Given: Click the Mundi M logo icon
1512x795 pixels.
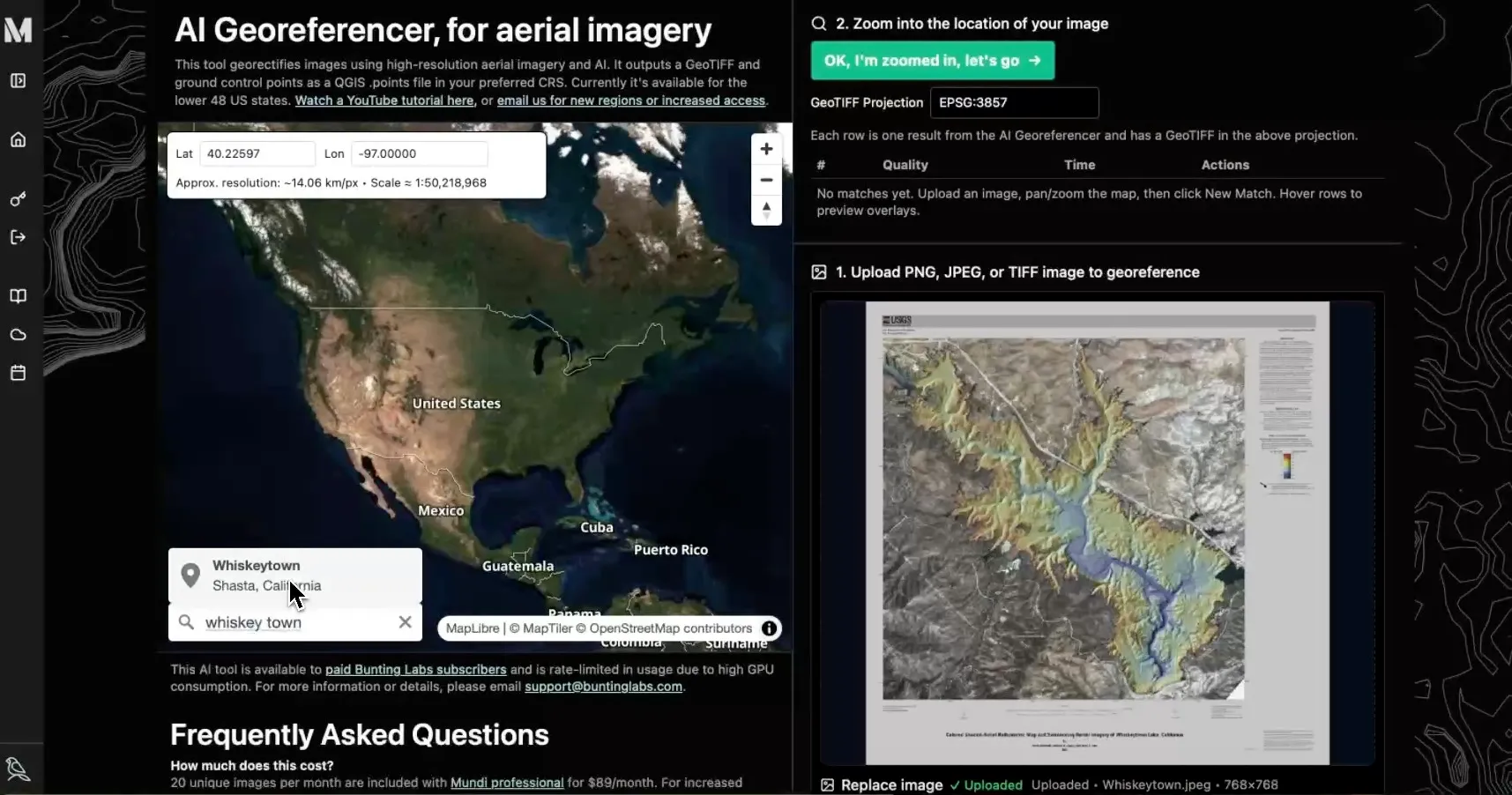Looking at the screenshot, I should [18, 30].
